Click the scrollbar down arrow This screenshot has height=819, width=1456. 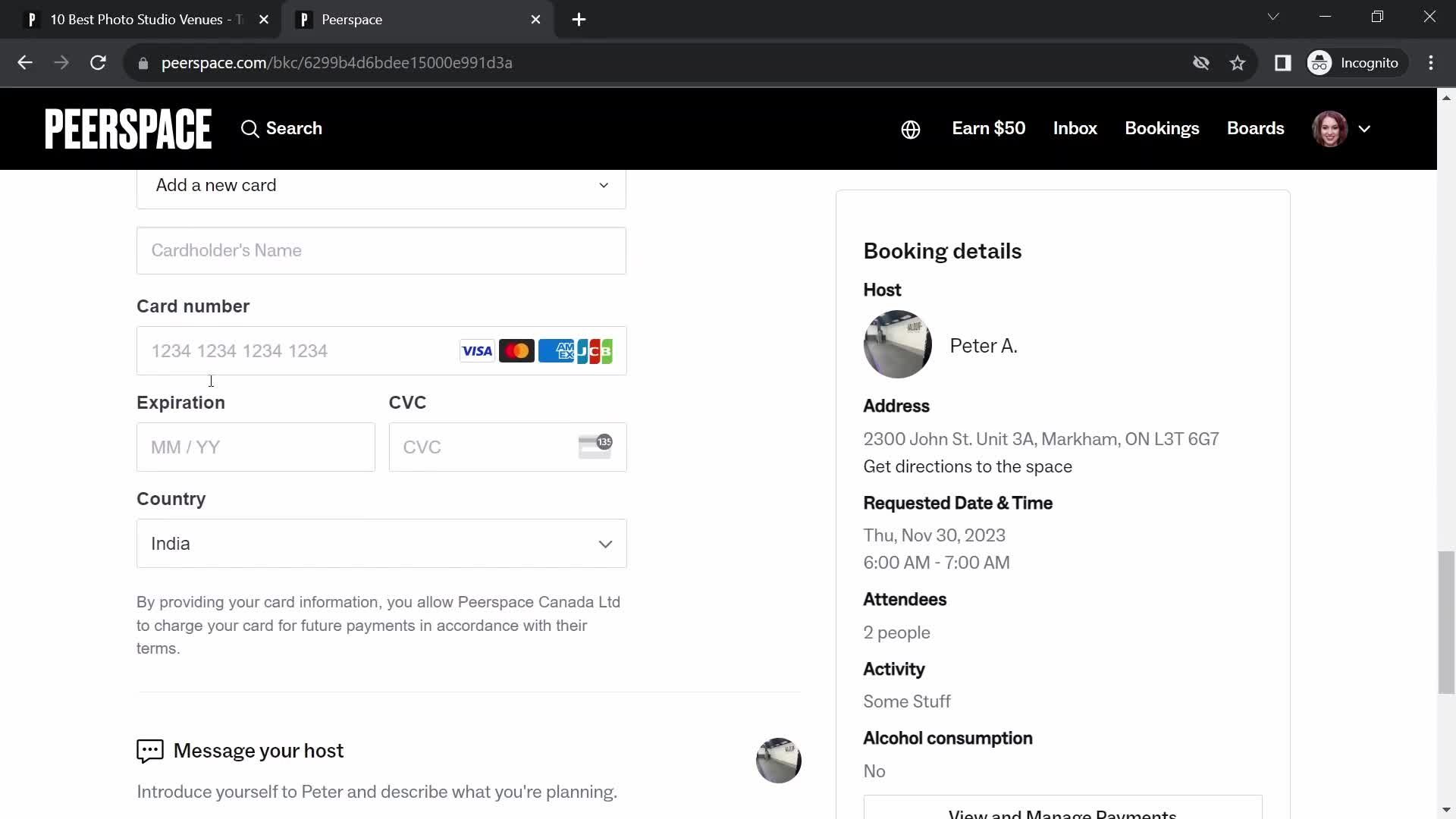1446,810
